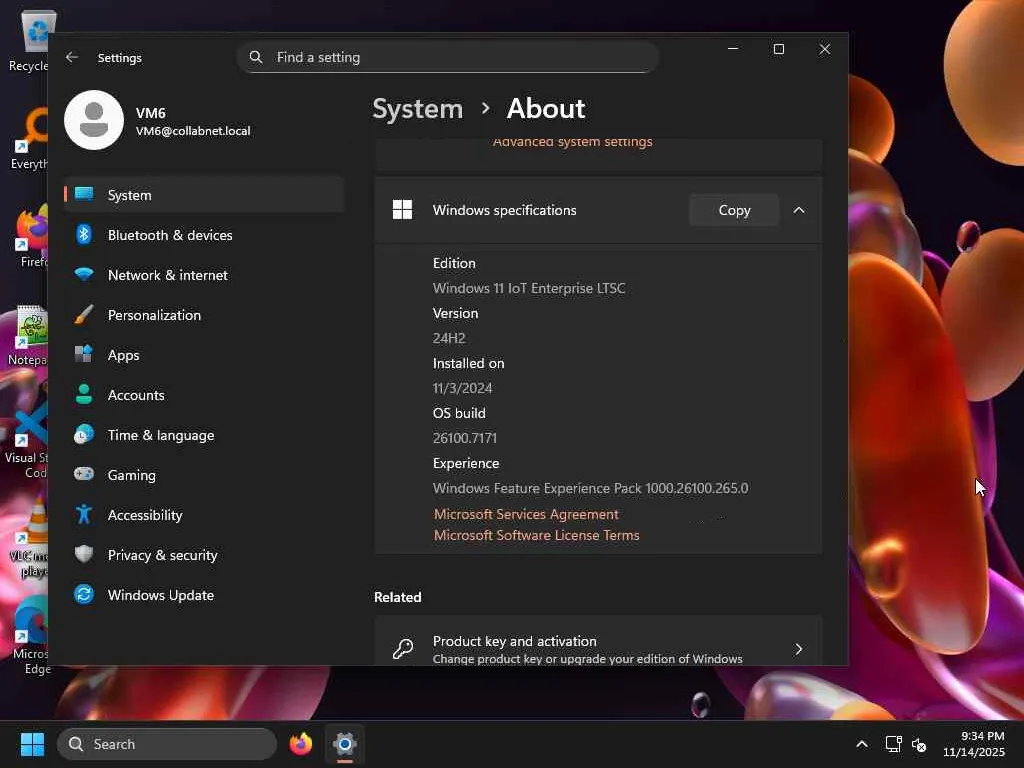Click the Gaming controller icon
1024x768 pixels.
click(84, 474)
